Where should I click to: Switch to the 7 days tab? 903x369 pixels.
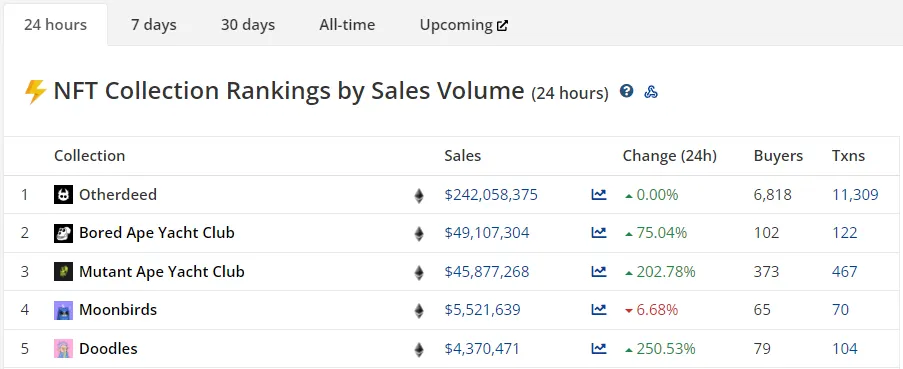[x=153, y=25]
